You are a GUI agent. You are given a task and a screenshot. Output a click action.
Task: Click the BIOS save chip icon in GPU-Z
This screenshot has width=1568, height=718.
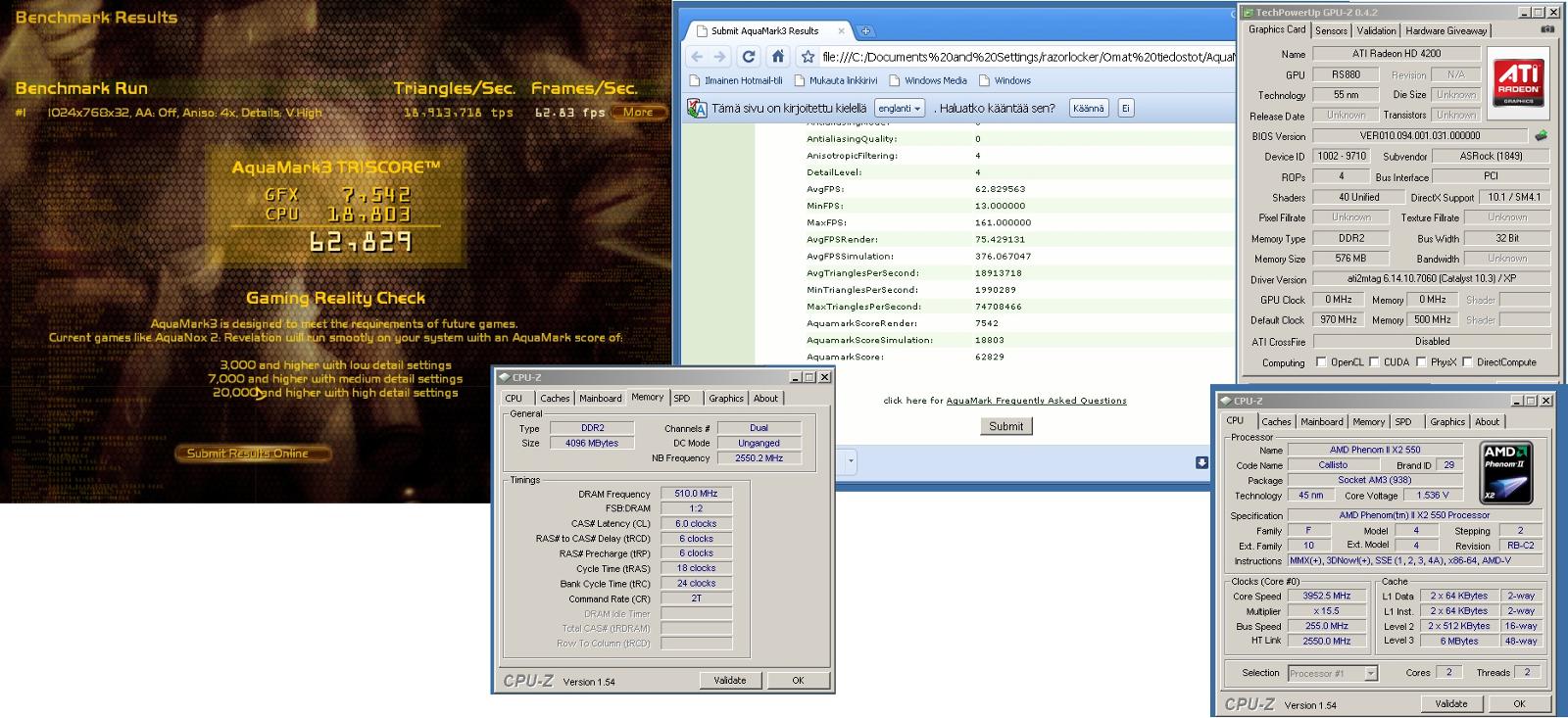click(1541, 136)
